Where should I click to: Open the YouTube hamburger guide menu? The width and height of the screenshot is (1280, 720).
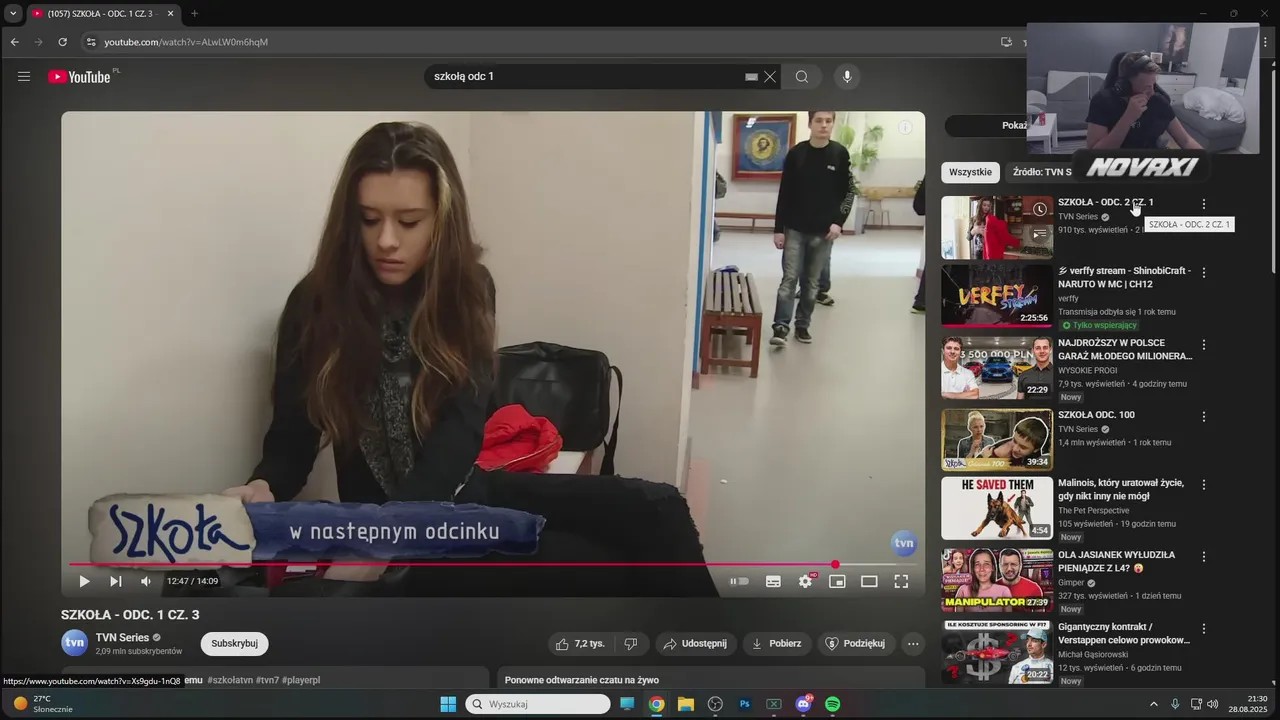(x=24, y=77)
